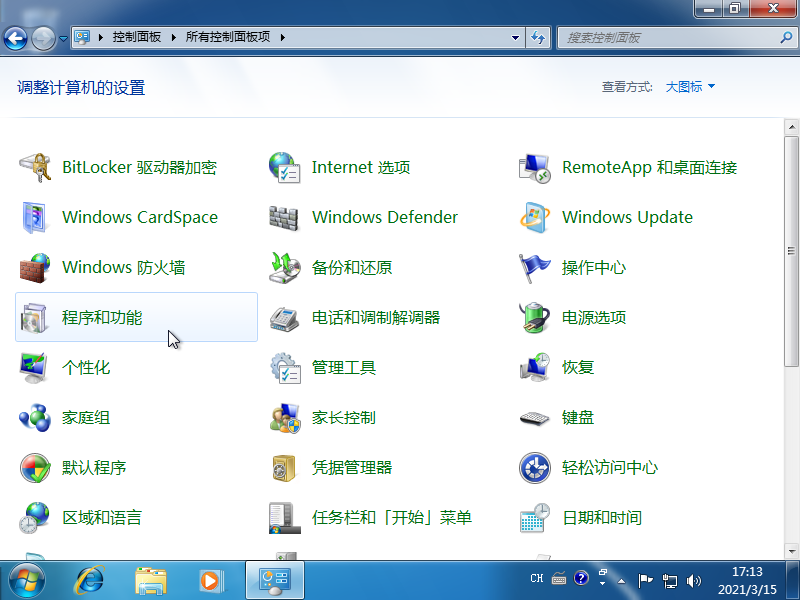
Task: Launch Internet Explorer from the taskbar
Action: (89, 580)
